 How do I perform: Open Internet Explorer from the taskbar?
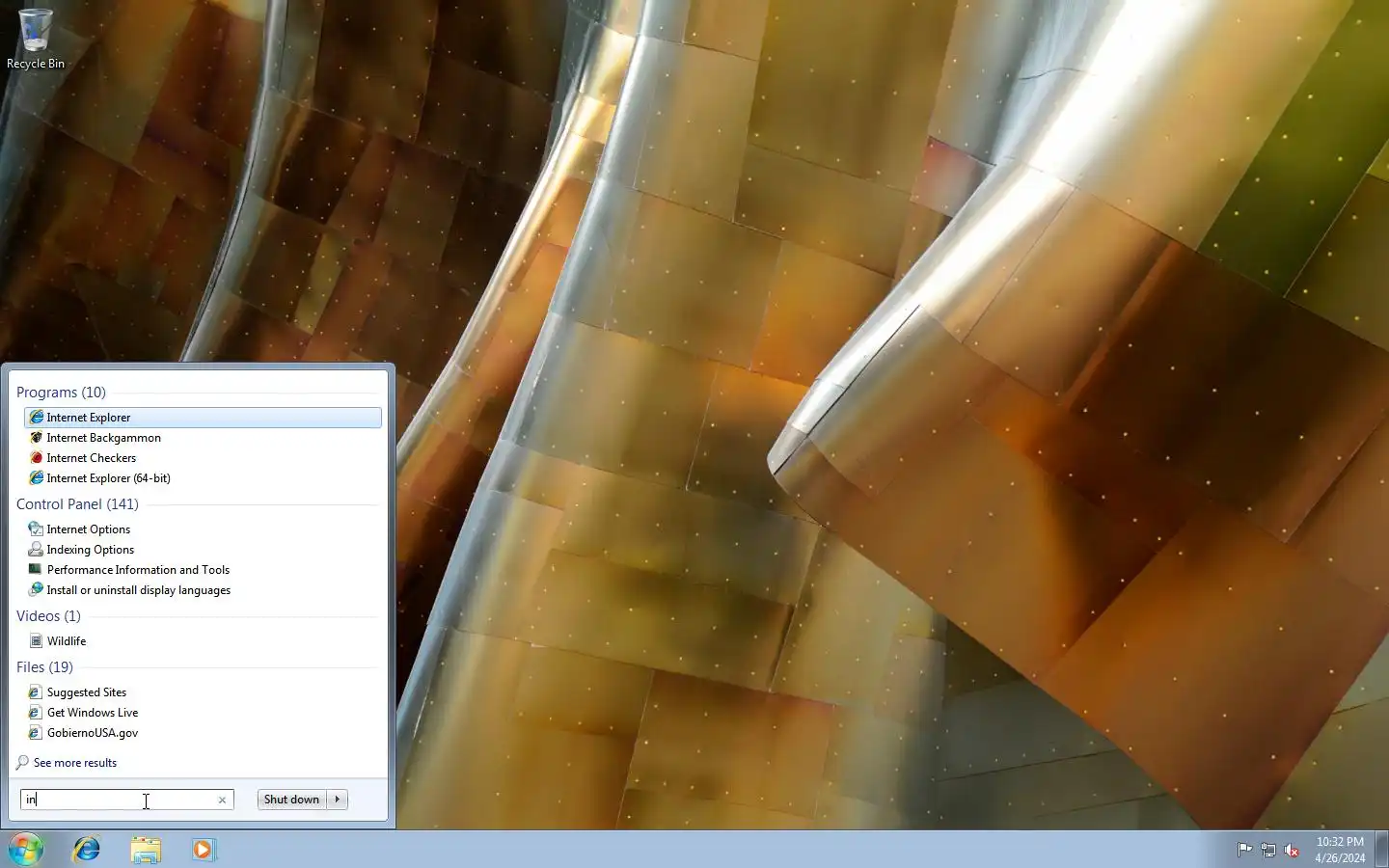coord(87,850)
